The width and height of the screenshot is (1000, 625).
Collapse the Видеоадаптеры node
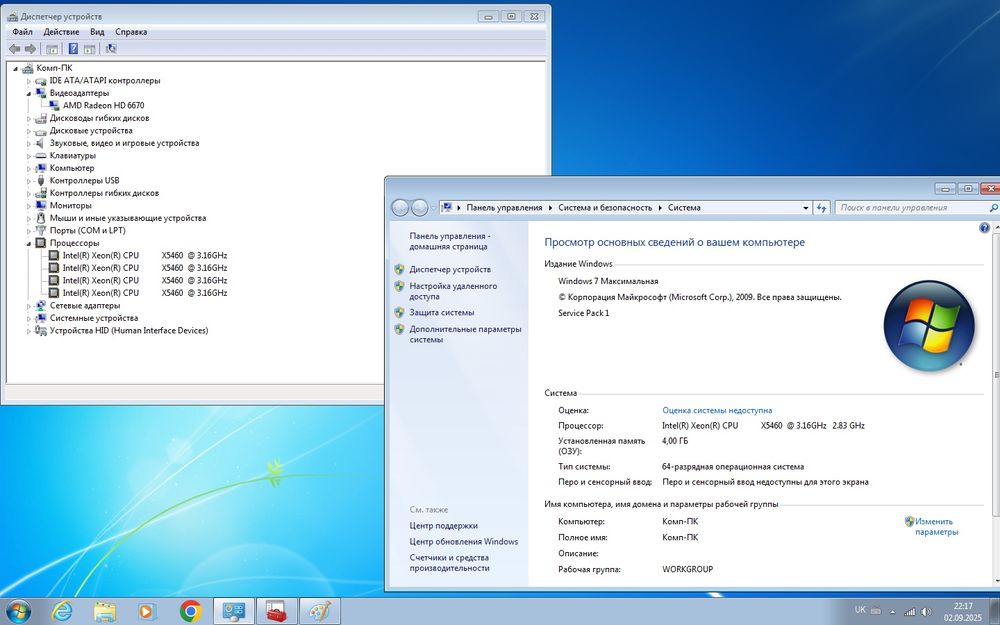[x=29, y=93]
